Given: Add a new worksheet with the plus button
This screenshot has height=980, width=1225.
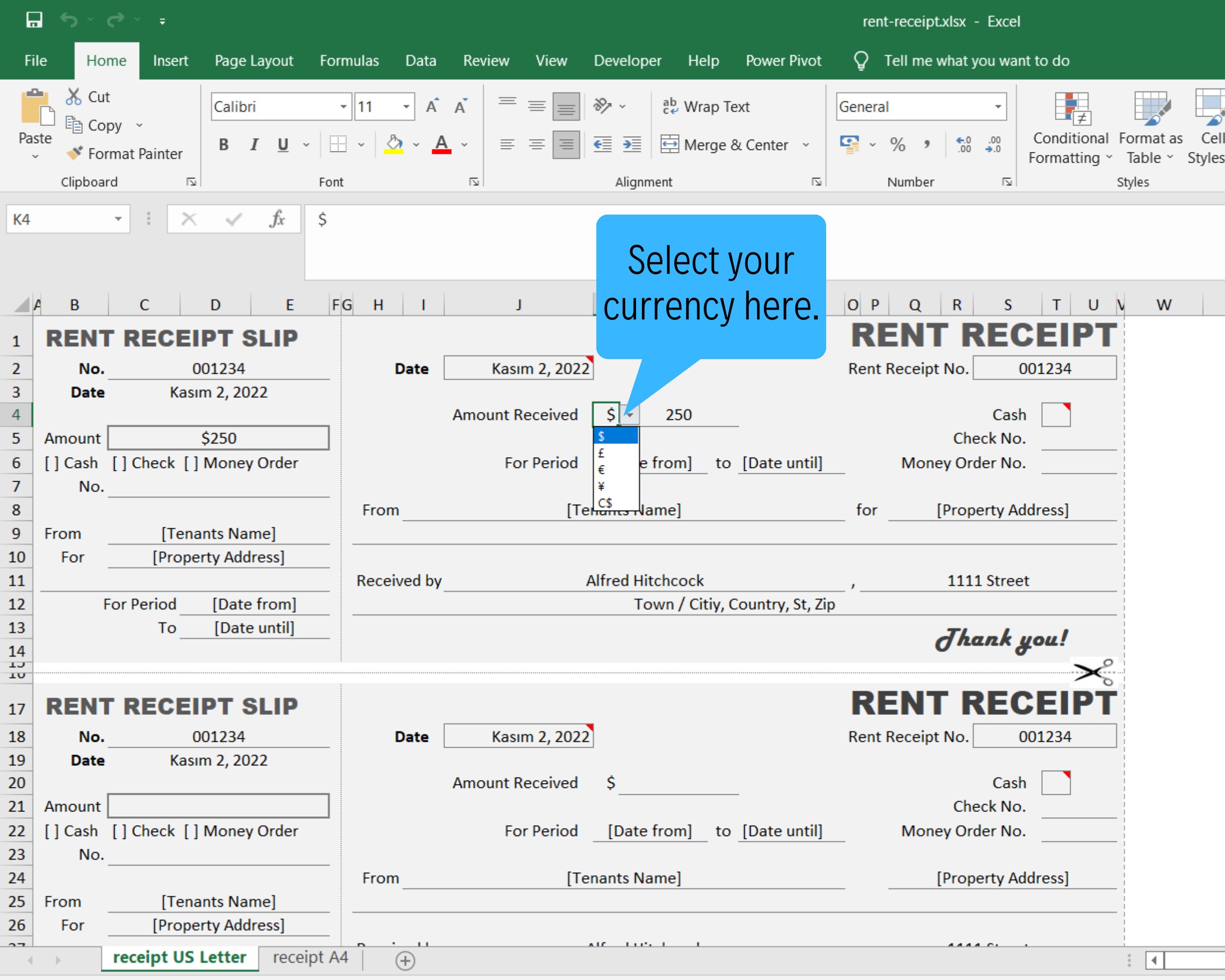Looking at the screenshot, I should pos(405,960).
